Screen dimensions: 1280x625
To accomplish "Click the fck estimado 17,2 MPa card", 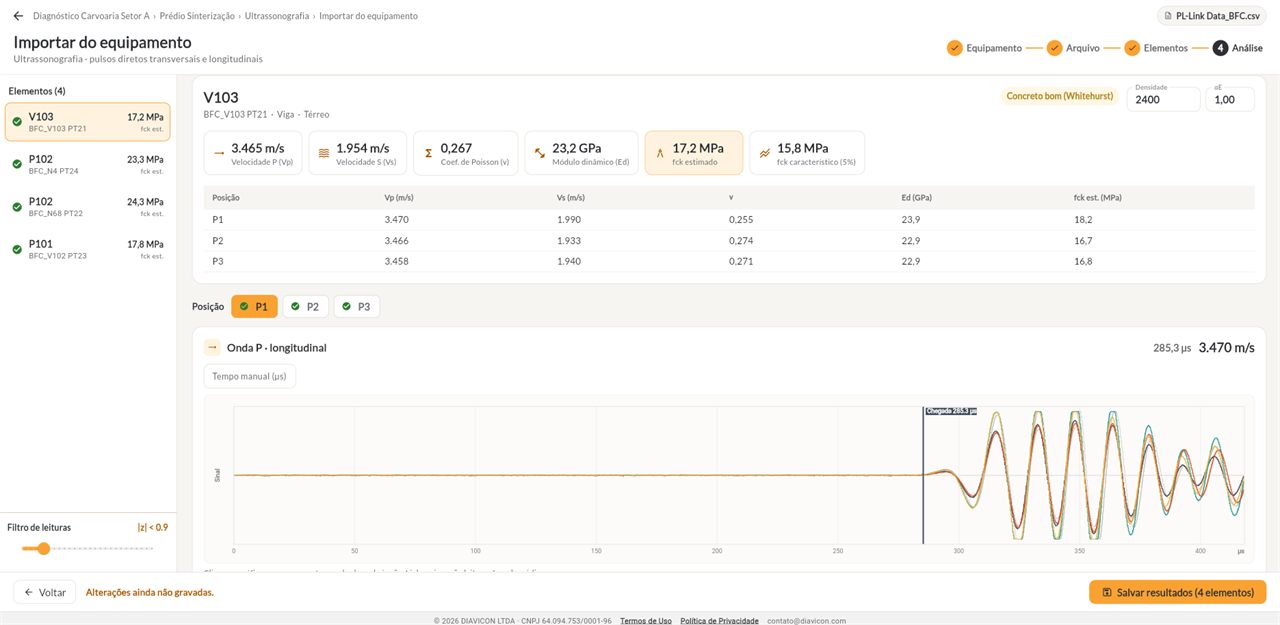I will 694,153.
